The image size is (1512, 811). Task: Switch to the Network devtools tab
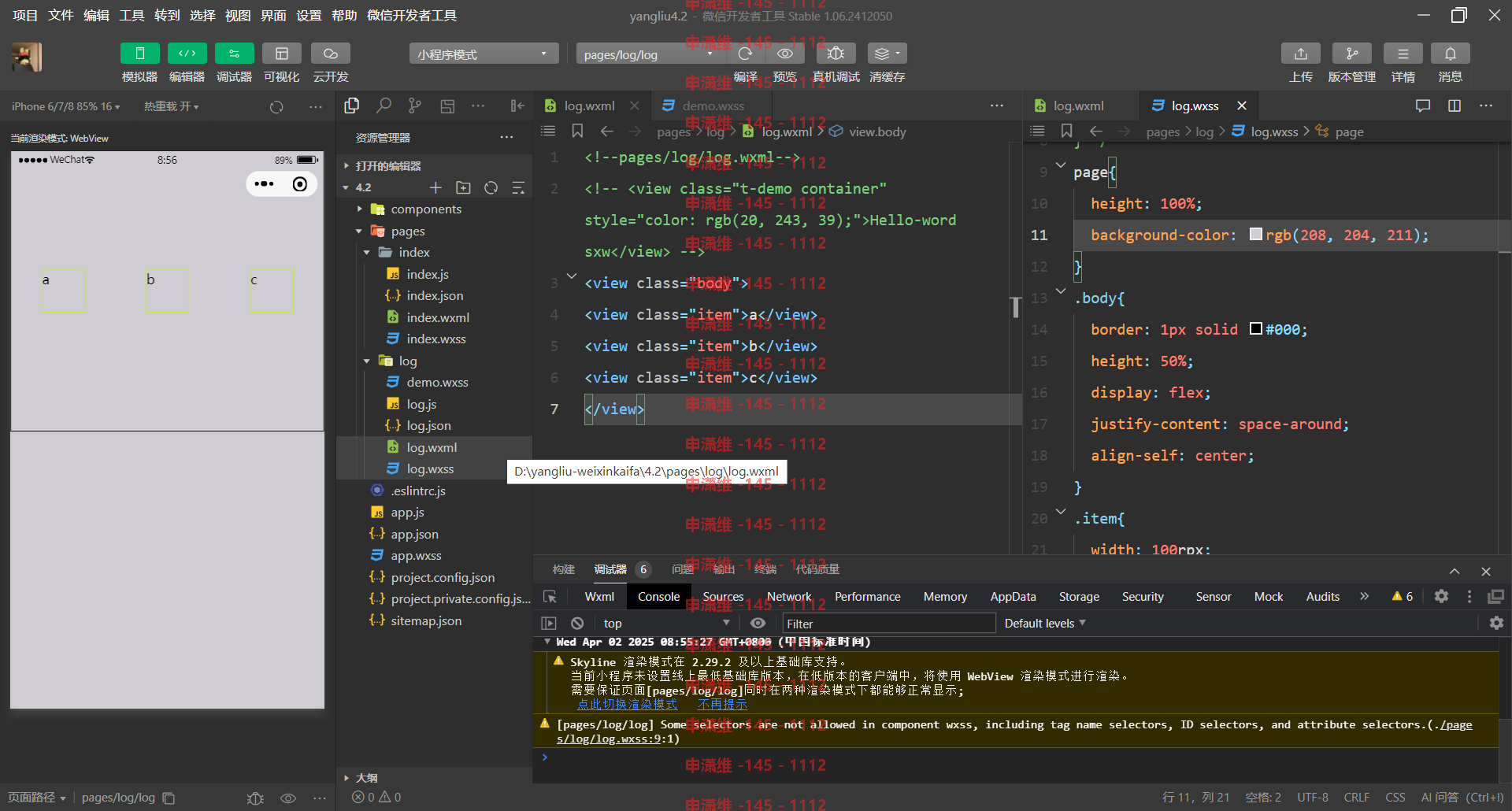click(789, 597)
